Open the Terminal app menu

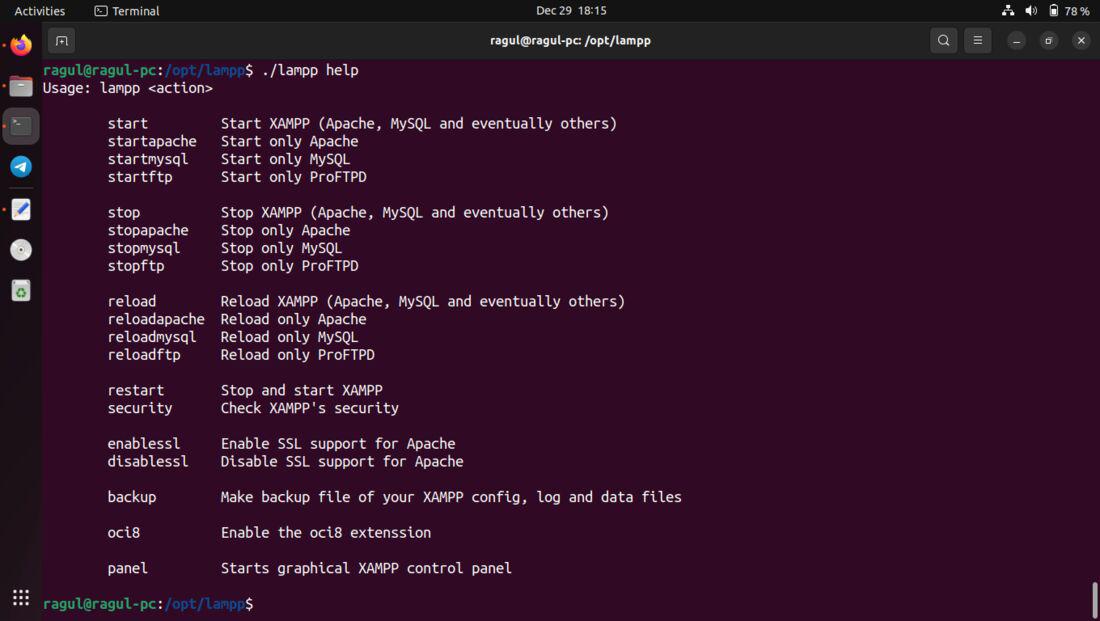[127, 11]
